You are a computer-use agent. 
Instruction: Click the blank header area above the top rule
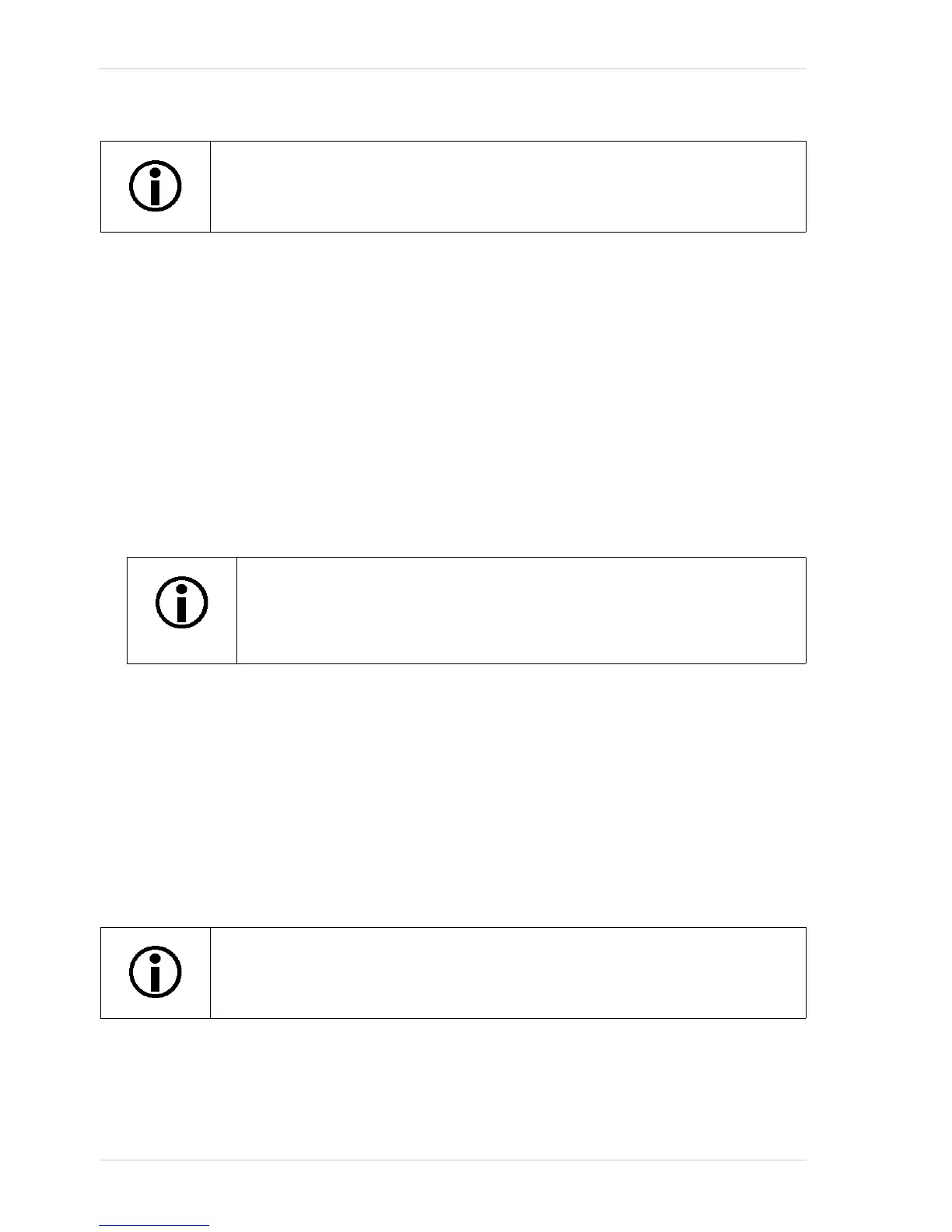[x=453, y=33]
